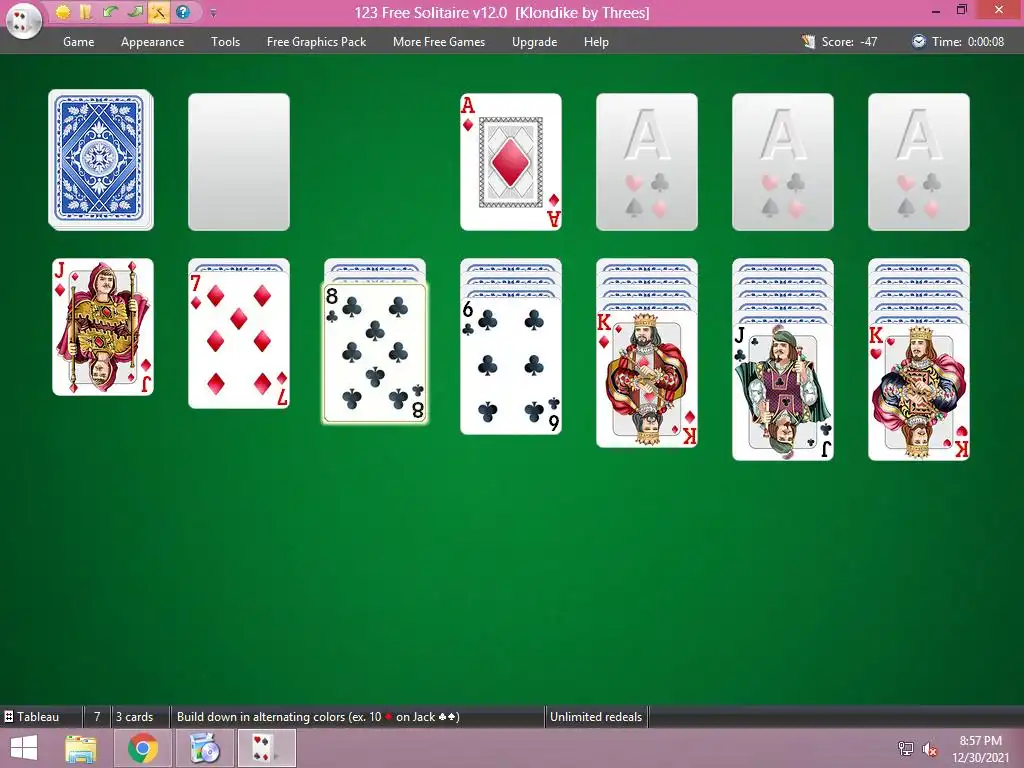Click the score icon beside Score

click(x=808, y=42)
